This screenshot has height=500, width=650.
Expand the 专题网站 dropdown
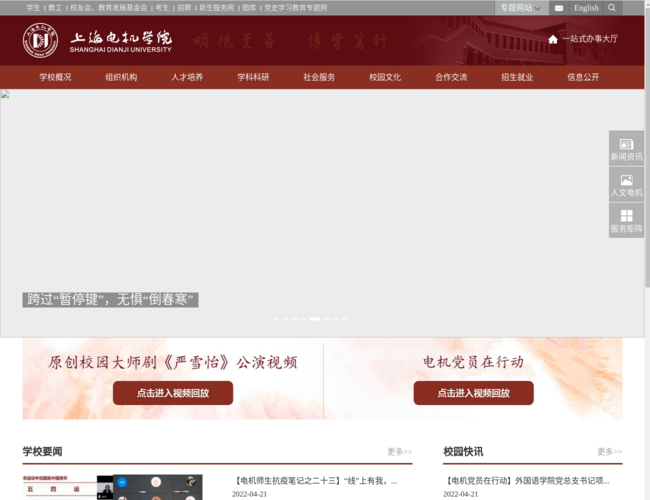click(522, 8)
